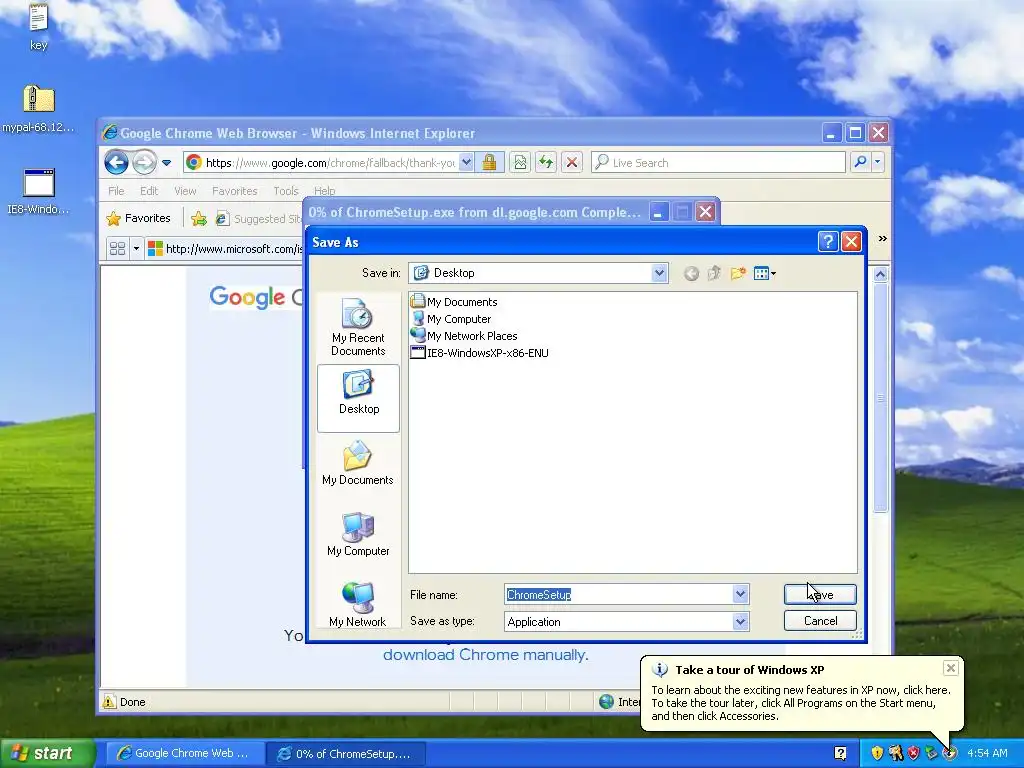Go back to last folder in Save As
Viewport: 1024px width, 768px height.
(x=691, y=274)
